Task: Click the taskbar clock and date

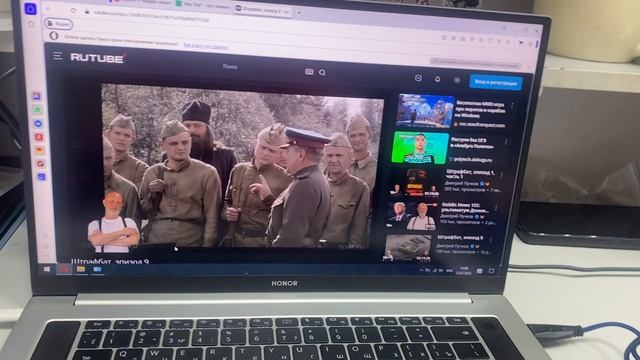Action: [x=464, y=271]
